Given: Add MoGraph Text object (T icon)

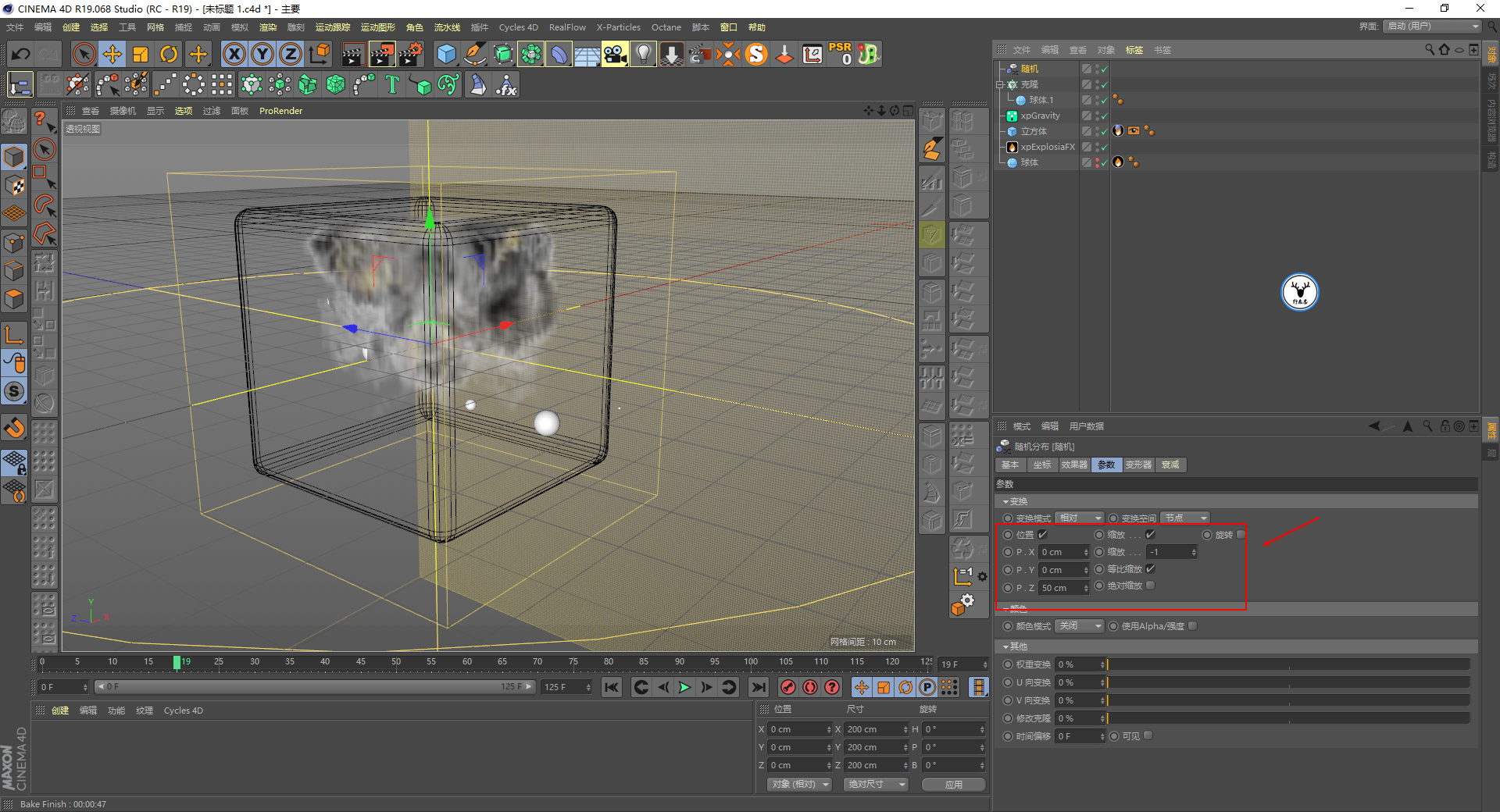Looking at the screenshot, I should point(392,84).
